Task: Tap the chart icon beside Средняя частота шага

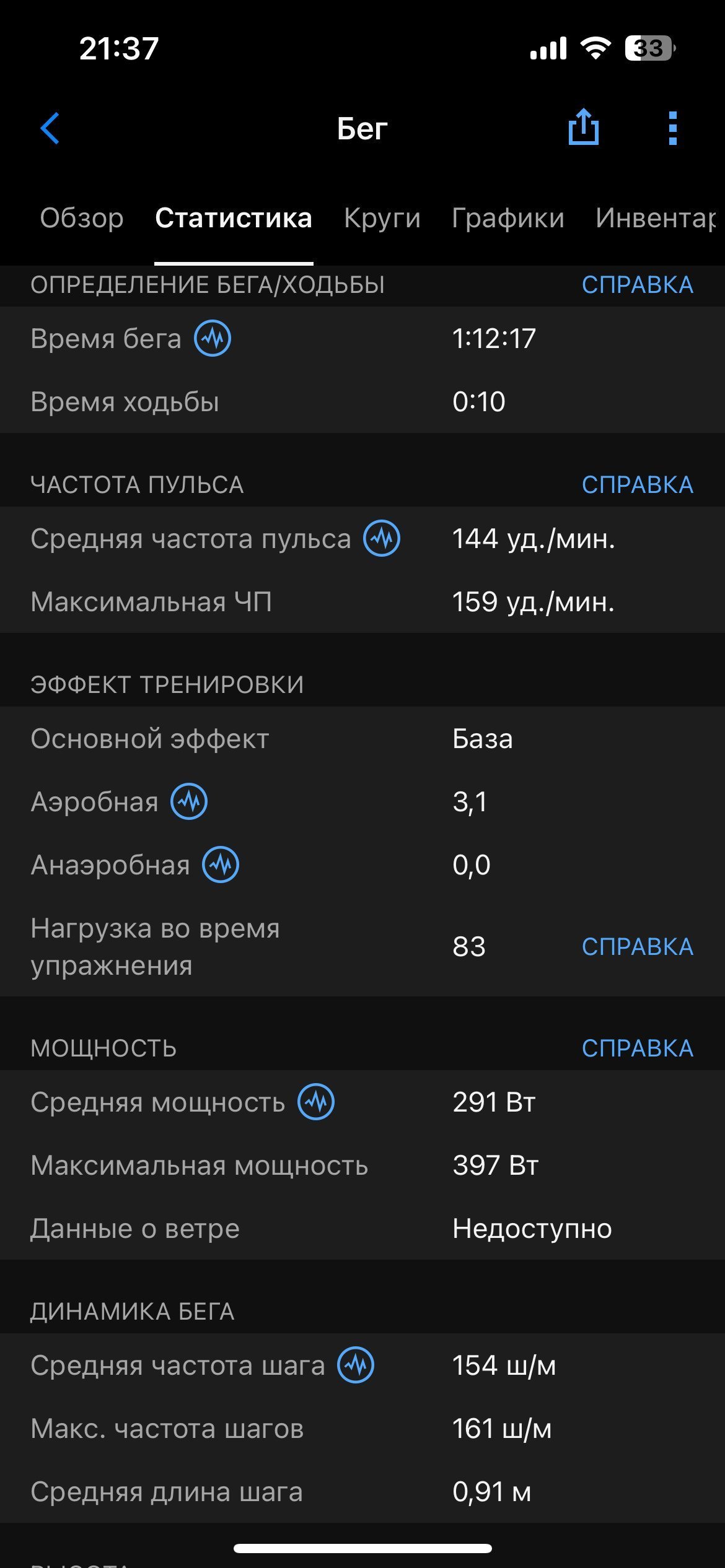Action: pos(356,1365)
